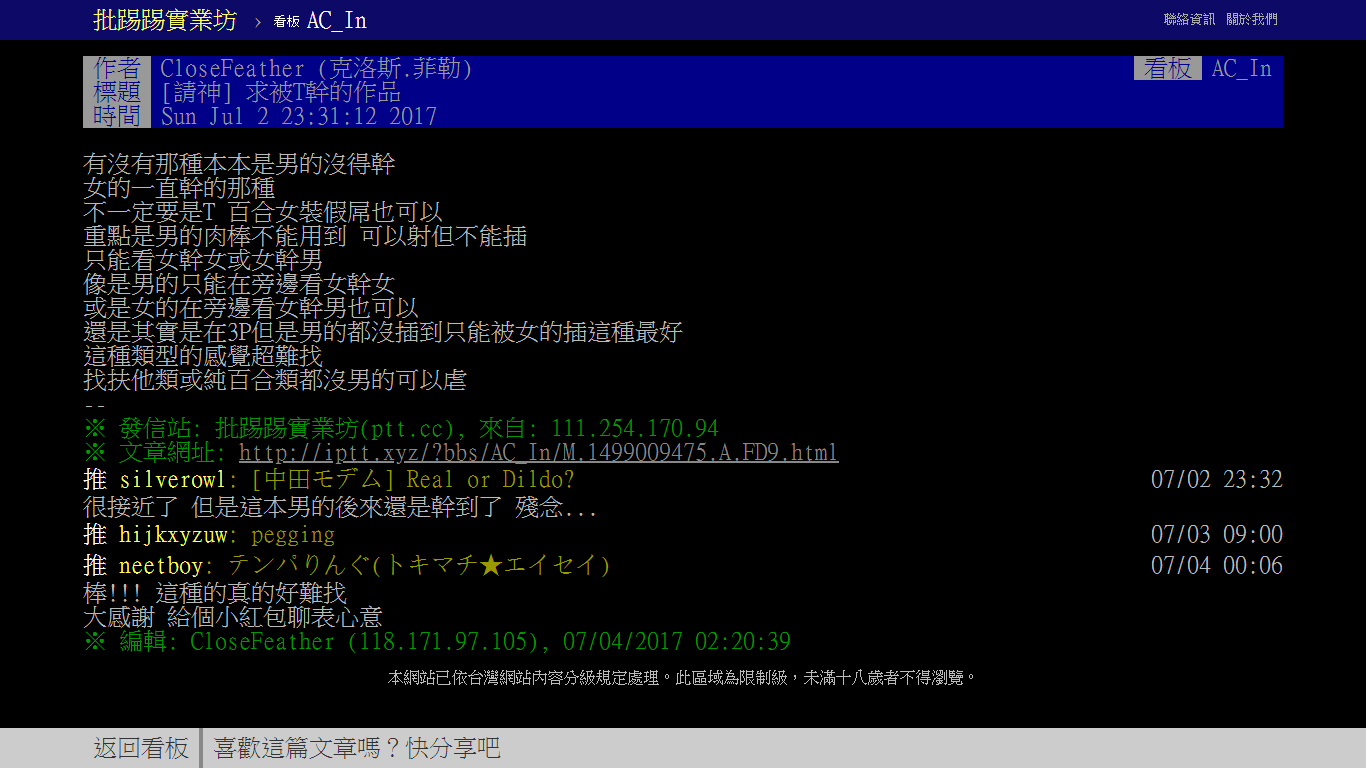Select the commenter username silverowl
Screen dimensions: 1366x768
[x=173, y=479]
